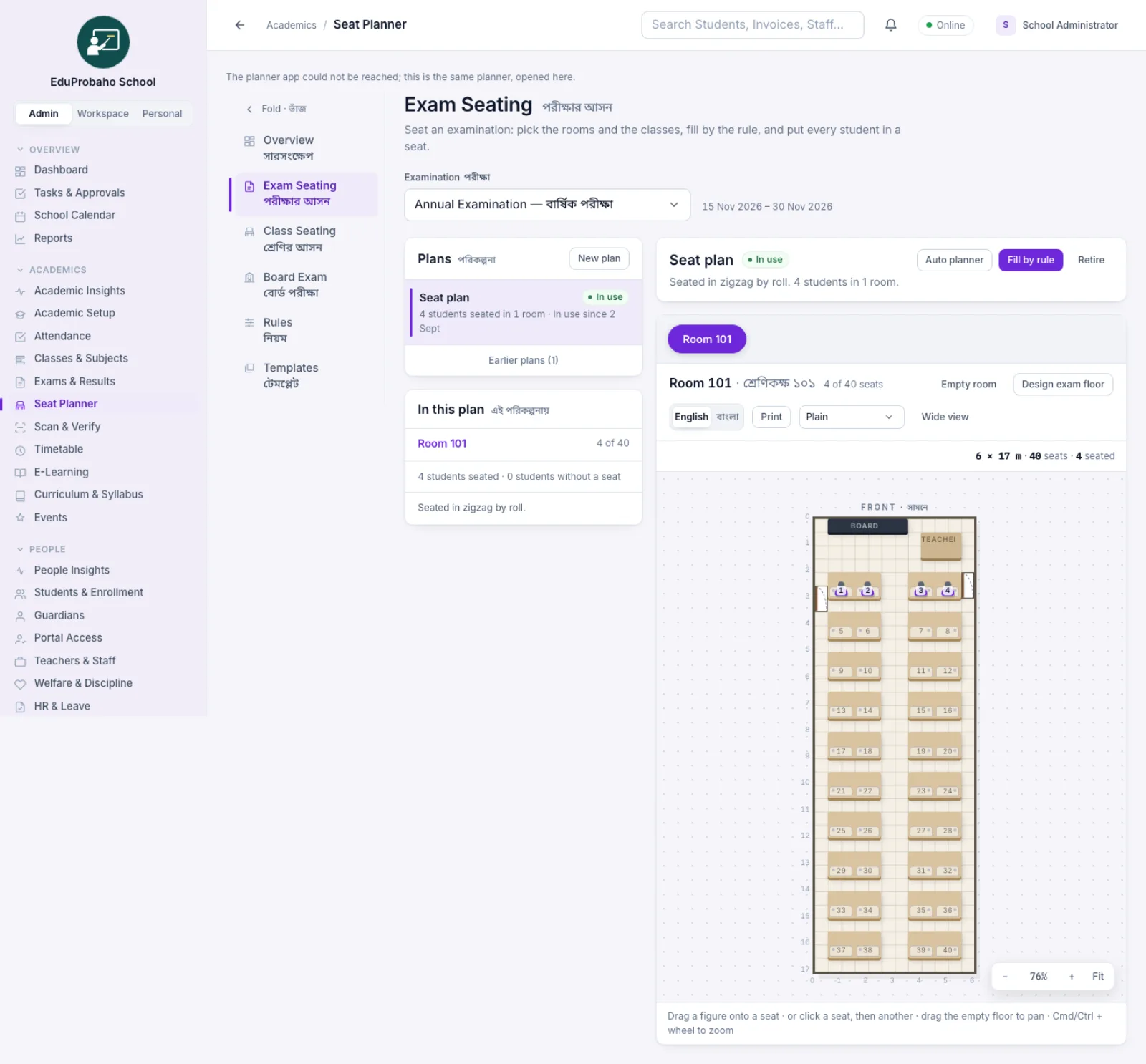Click the search students input
The height and width of the screenshot is (1064, 1146).
point(752,25)
